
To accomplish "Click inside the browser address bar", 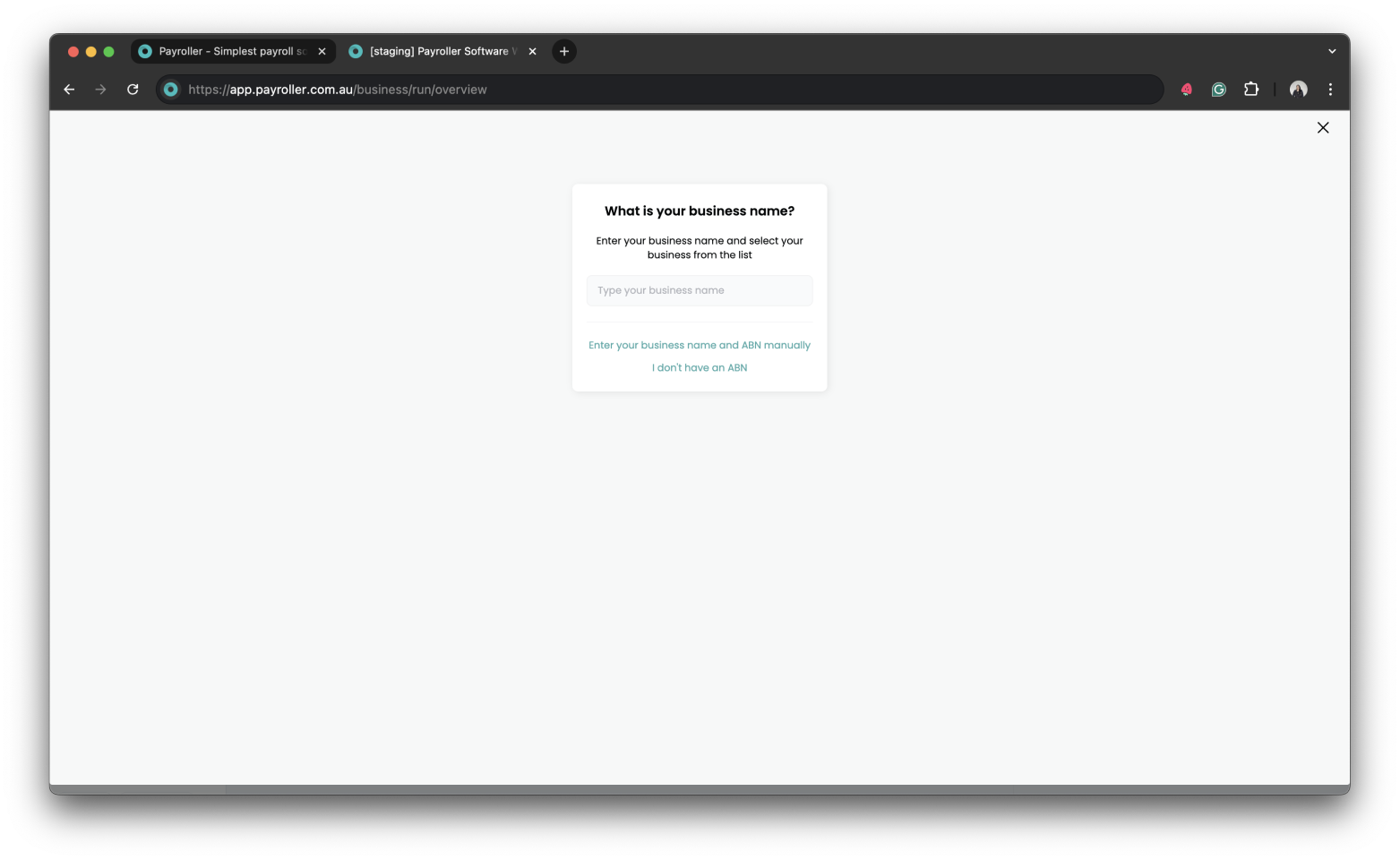I will [627, 89].
